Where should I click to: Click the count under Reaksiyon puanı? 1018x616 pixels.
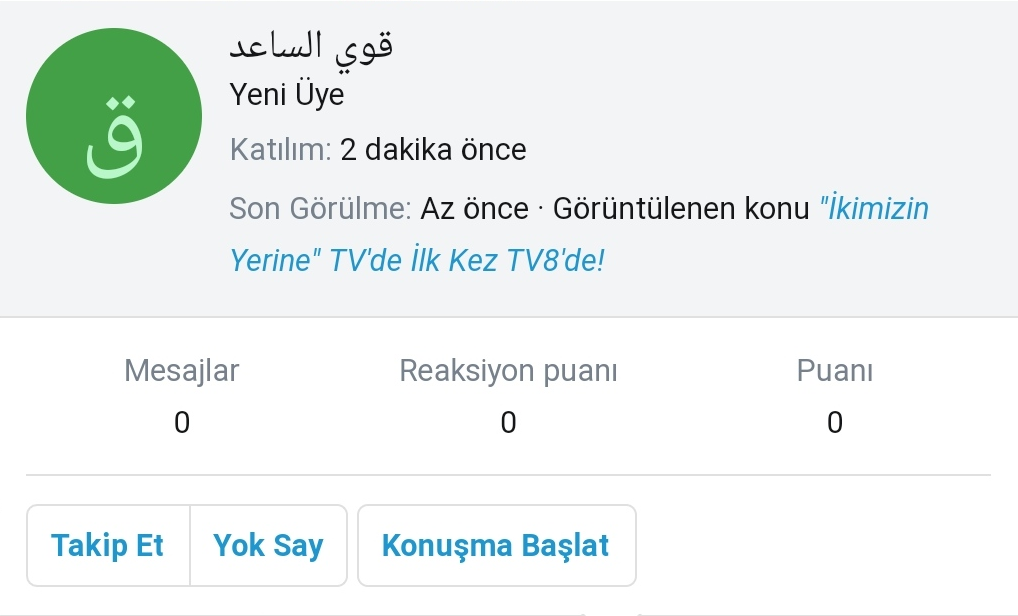508,423
